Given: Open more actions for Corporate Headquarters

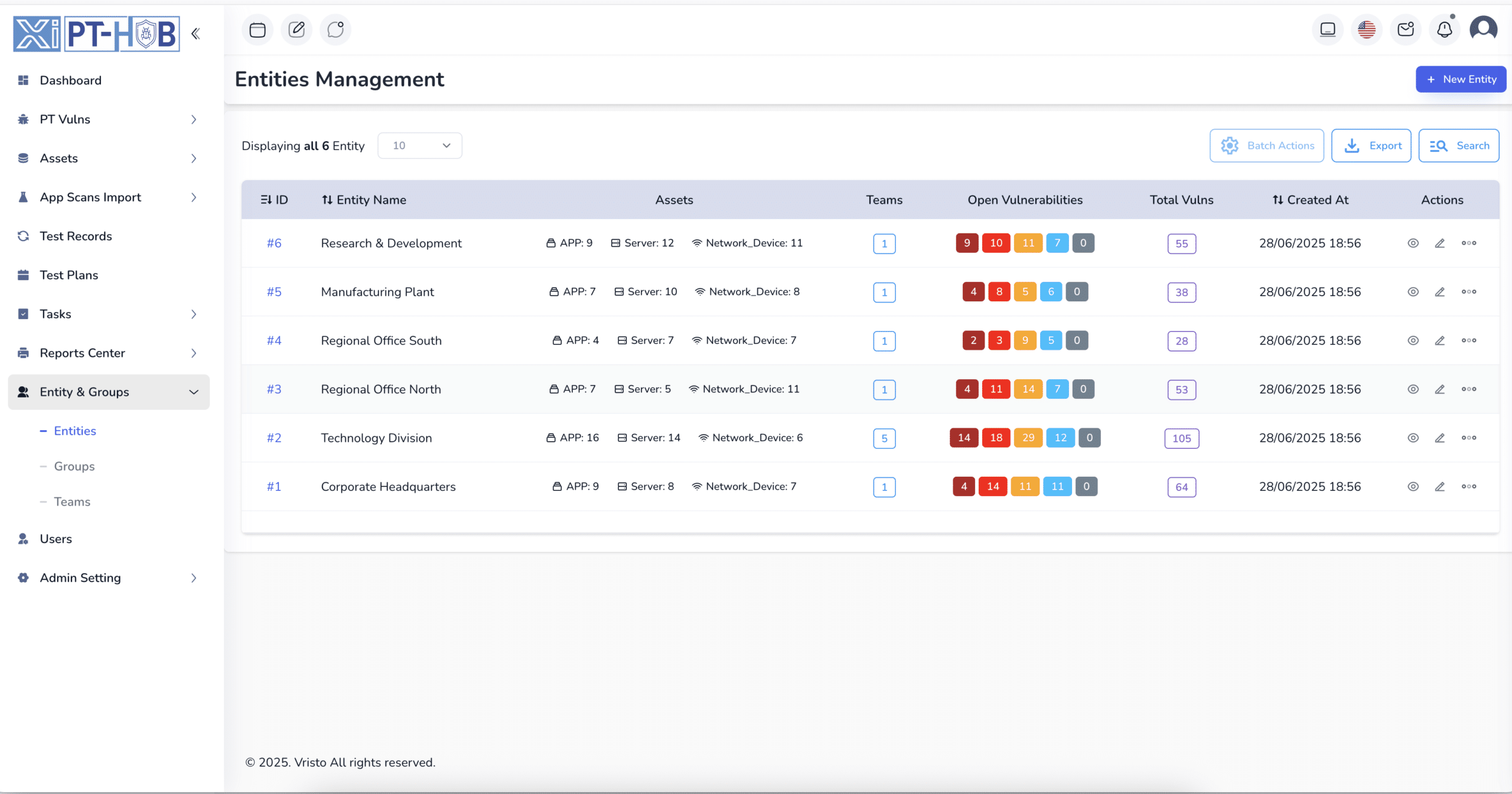Looking at the screenshot, I should click(1469, 487).
